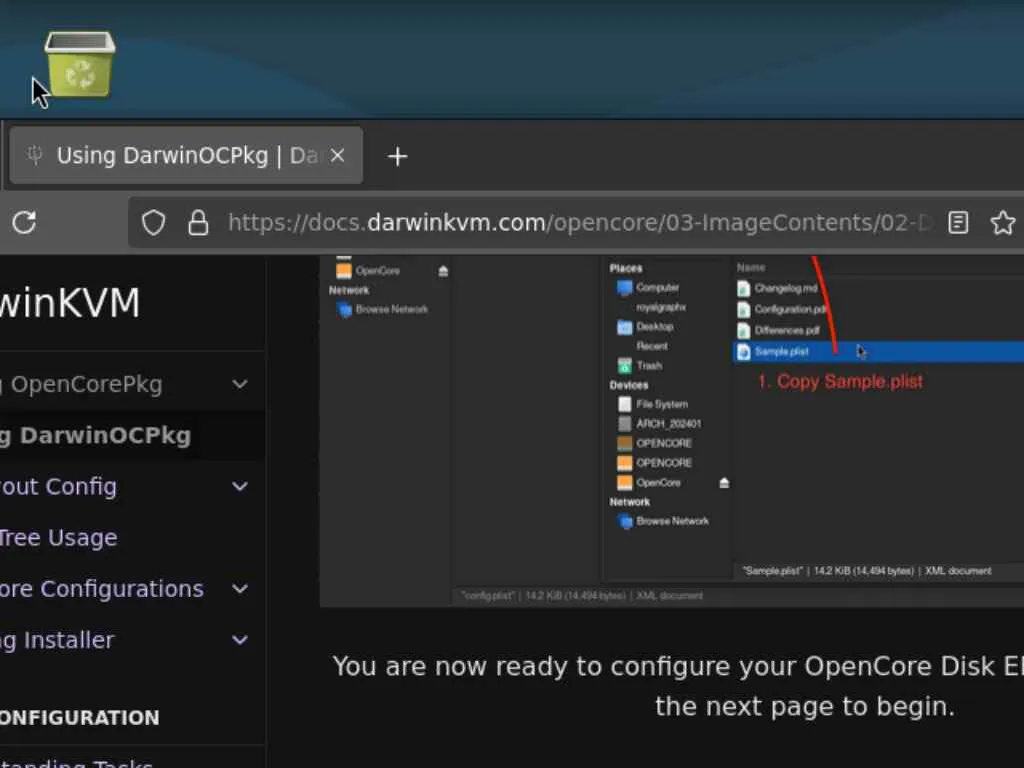Open the Tree Usage sidebar link
Viewport: 1024px width, 768px height.
pyautogui.click(x=59, y=537)
